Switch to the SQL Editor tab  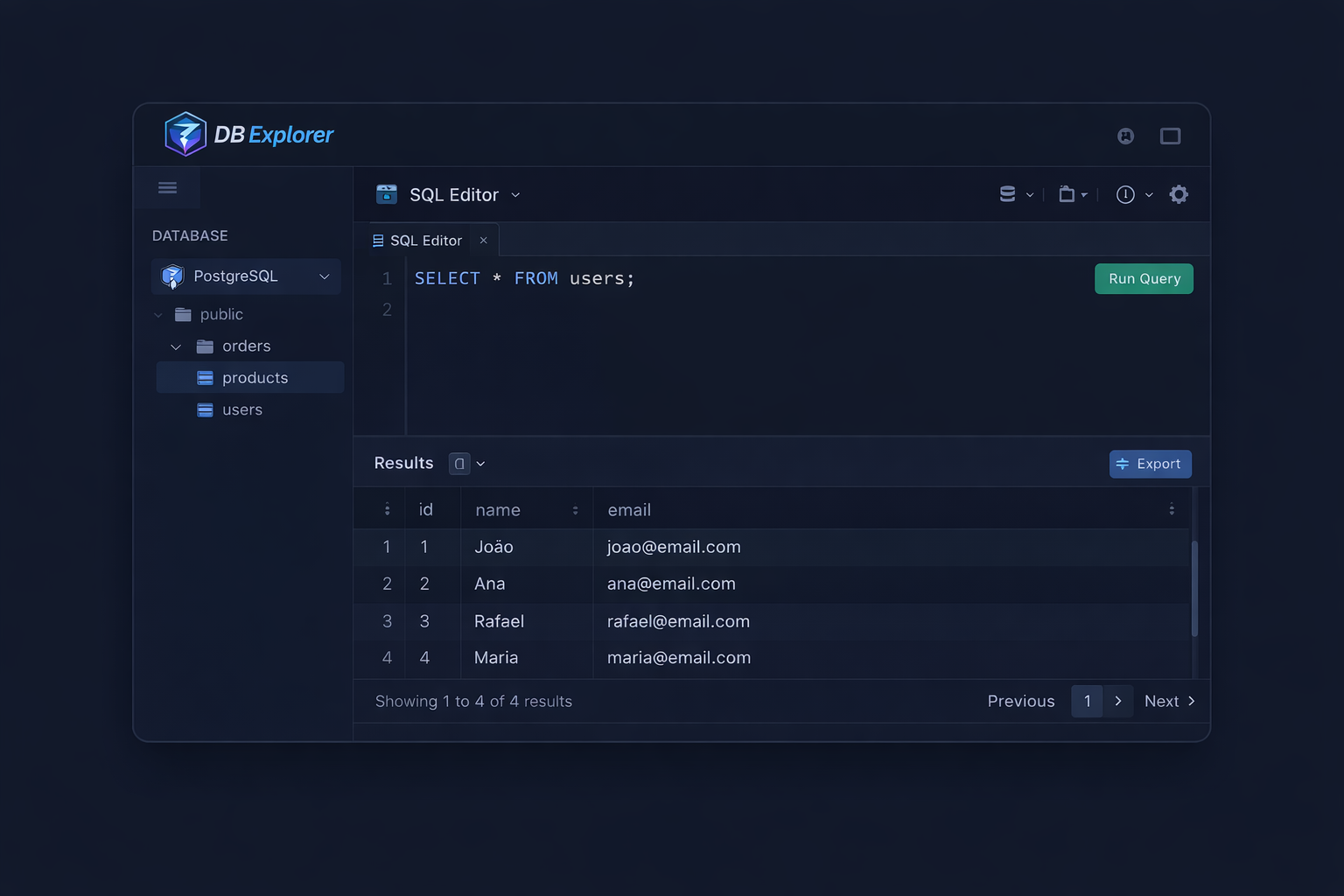426,240
